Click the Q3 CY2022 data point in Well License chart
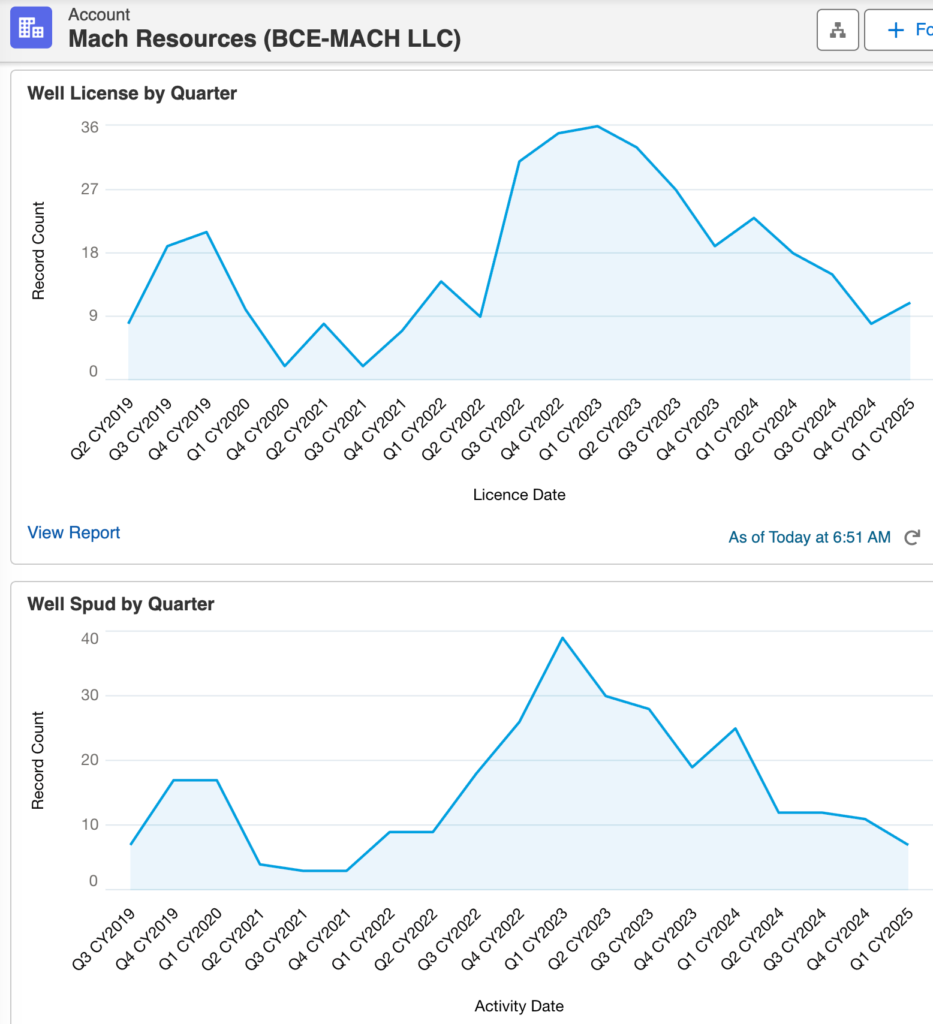 [x=519, y=161]
